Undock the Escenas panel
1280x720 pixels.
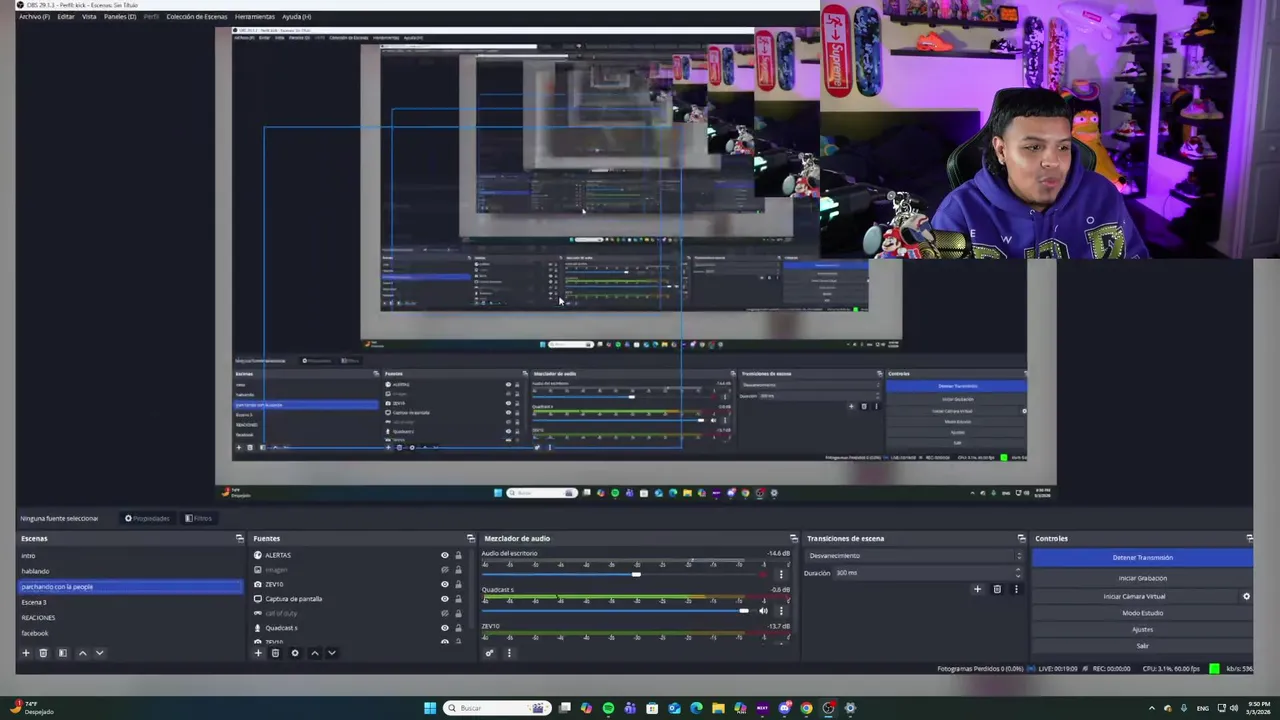(x=239, y=538)
